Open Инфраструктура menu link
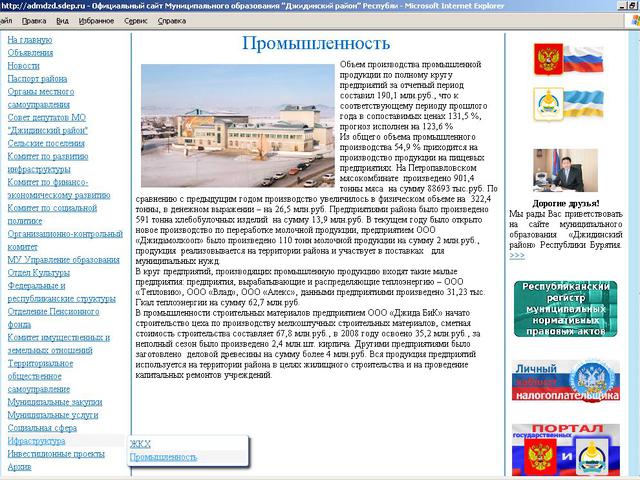640x480 pixels. point(36,441)
